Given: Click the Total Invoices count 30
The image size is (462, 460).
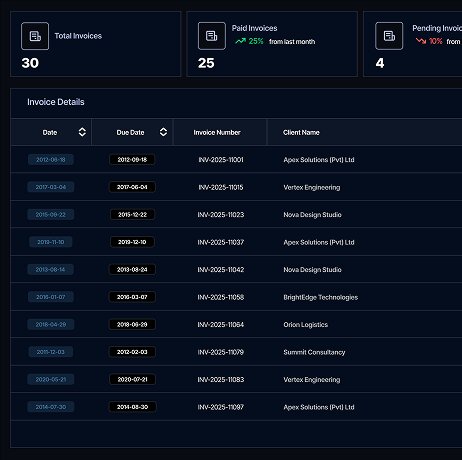Looking at the screenshot, I should 30,63.
